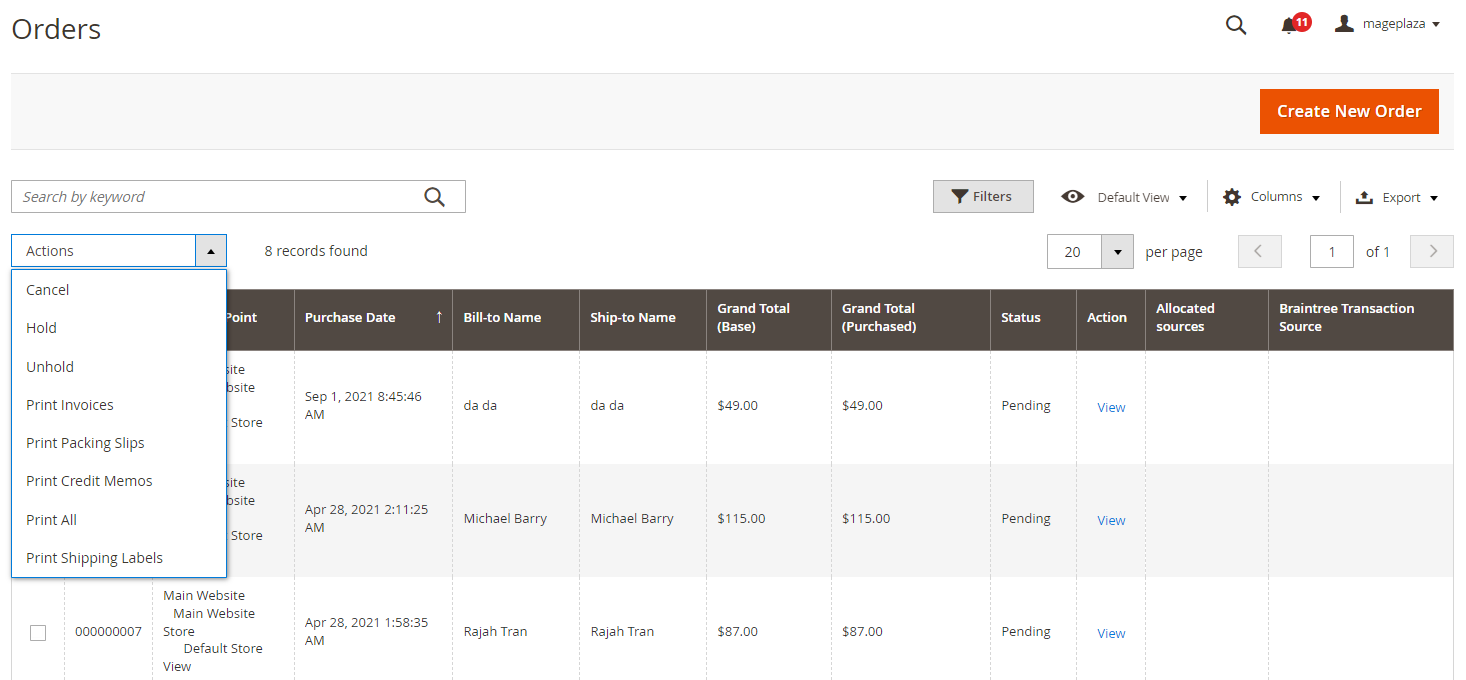
Task: Click Braintree Transaction Source column header
Action: 1361,318
